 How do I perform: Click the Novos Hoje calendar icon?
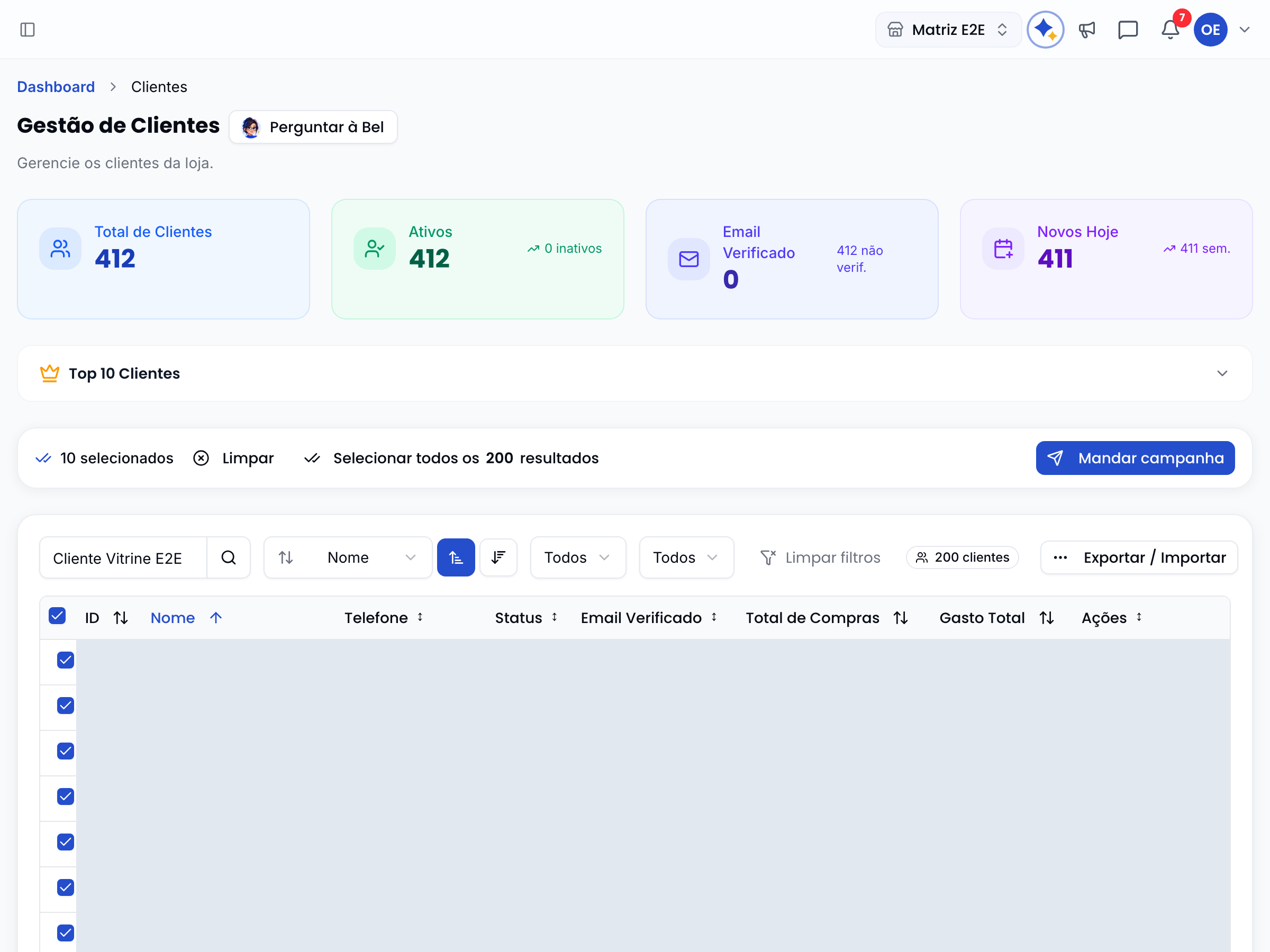pos(1003,249)
